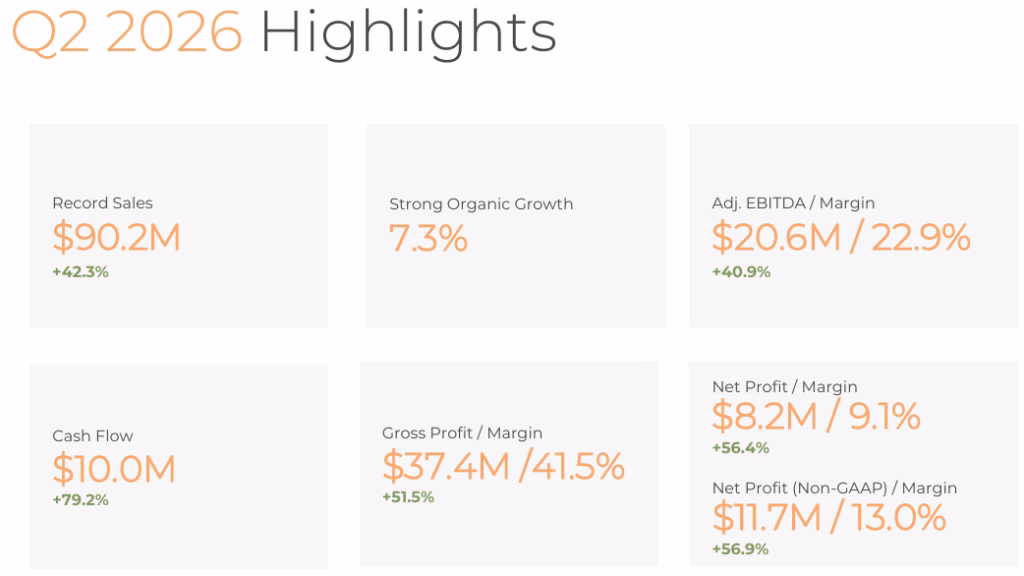Image resolution: width=1024 pixels, height=576 pixels.
Task: Click the Net Profit (Non-GAAP) / Margin label
Action: pos(835,488)
